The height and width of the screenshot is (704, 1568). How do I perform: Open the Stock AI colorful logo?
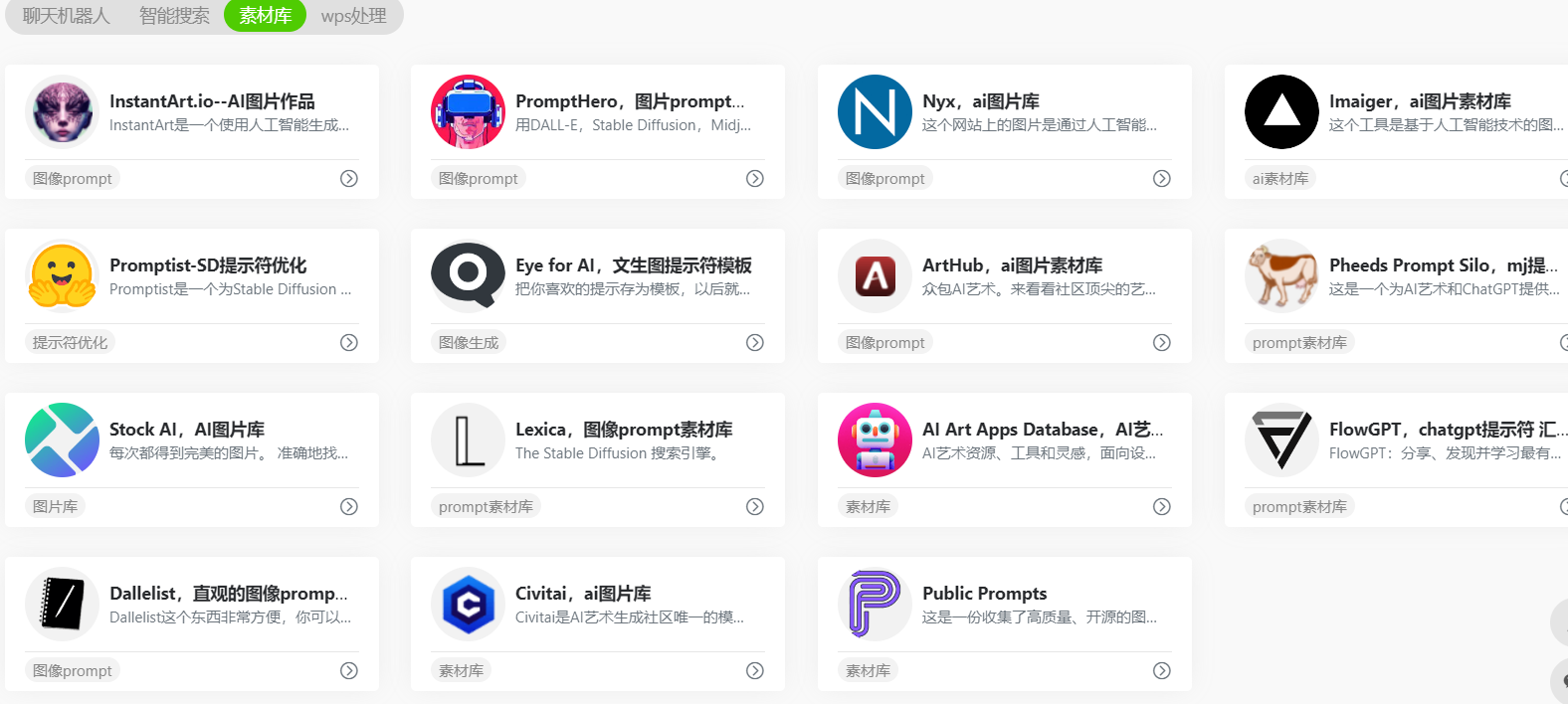62,440
